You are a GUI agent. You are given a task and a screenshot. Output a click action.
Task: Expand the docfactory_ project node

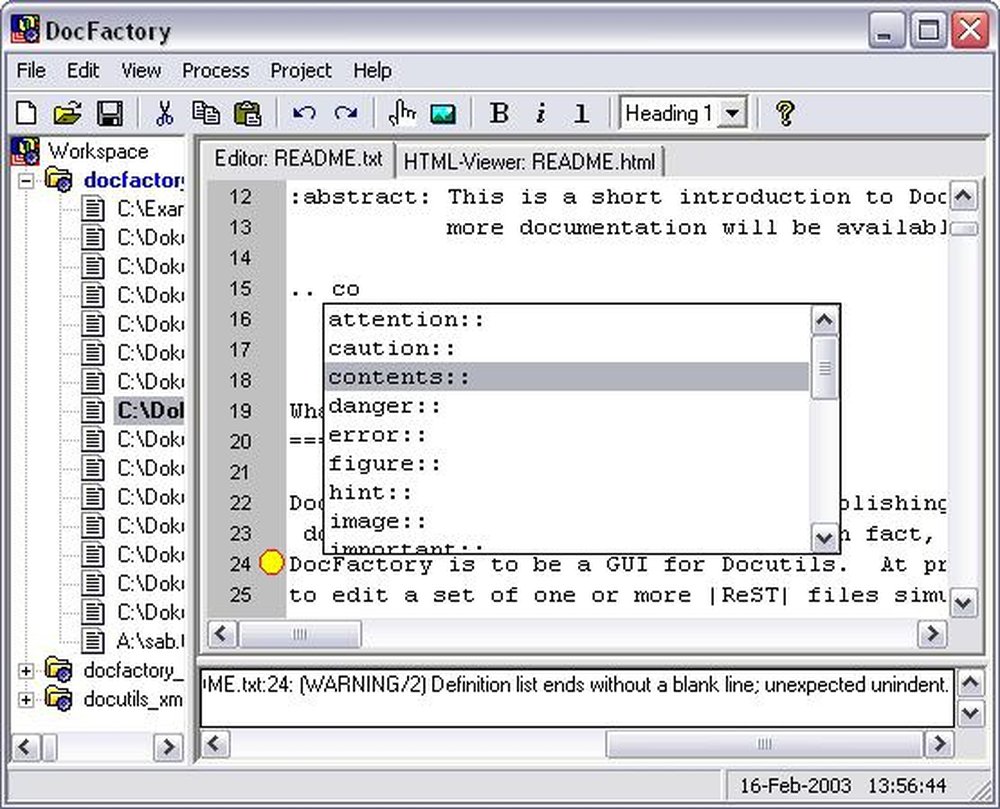(x=26, y=671)
